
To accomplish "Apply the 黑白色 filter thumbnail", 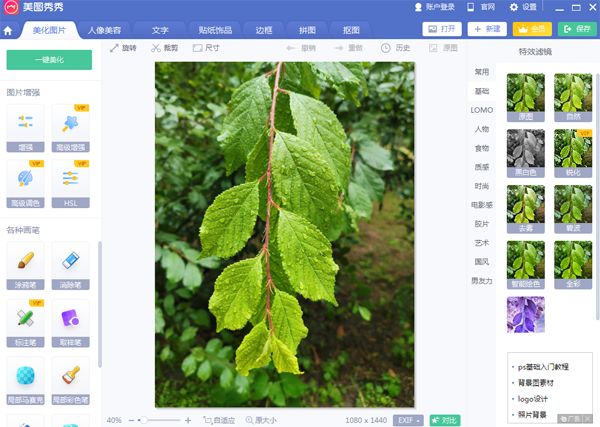I will click(x=525, y=153).
